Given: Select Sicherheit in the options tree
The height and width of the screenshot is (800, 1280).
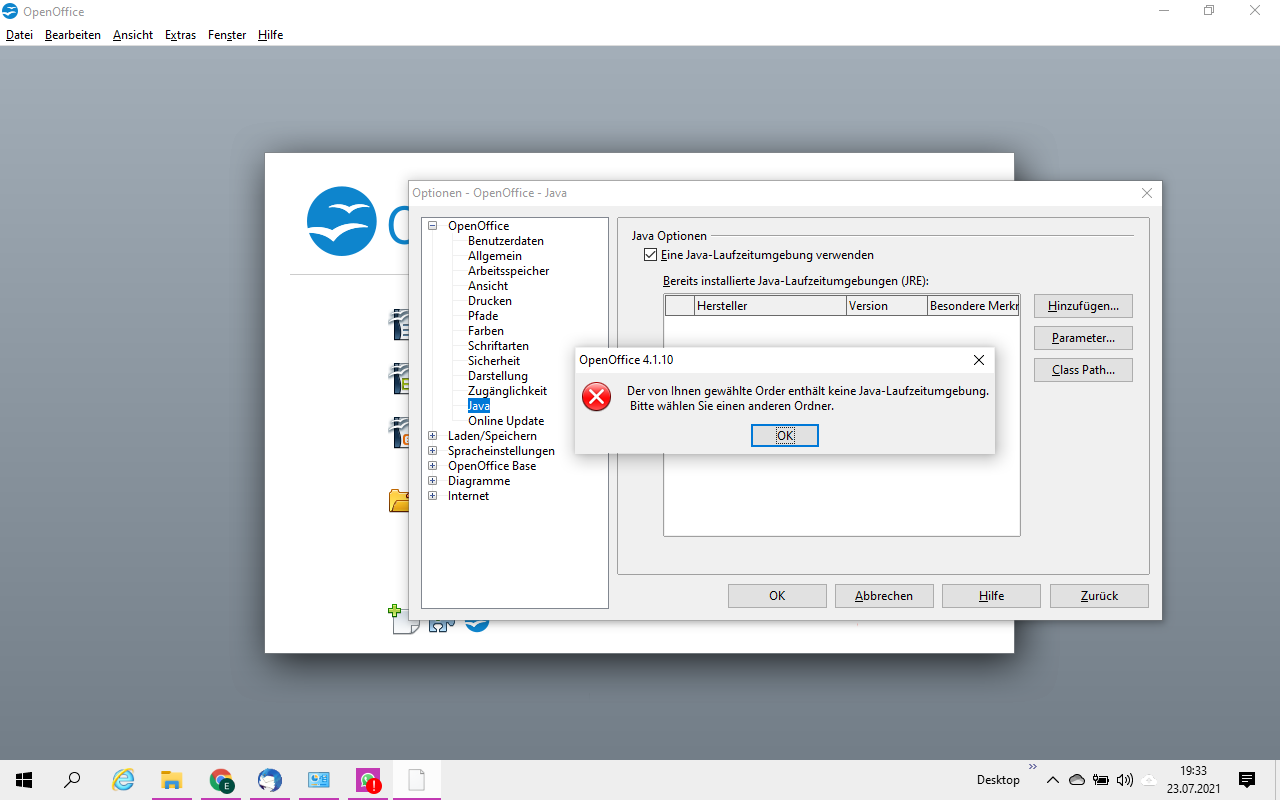Looking at the screenshot, I should click(494, 361).
